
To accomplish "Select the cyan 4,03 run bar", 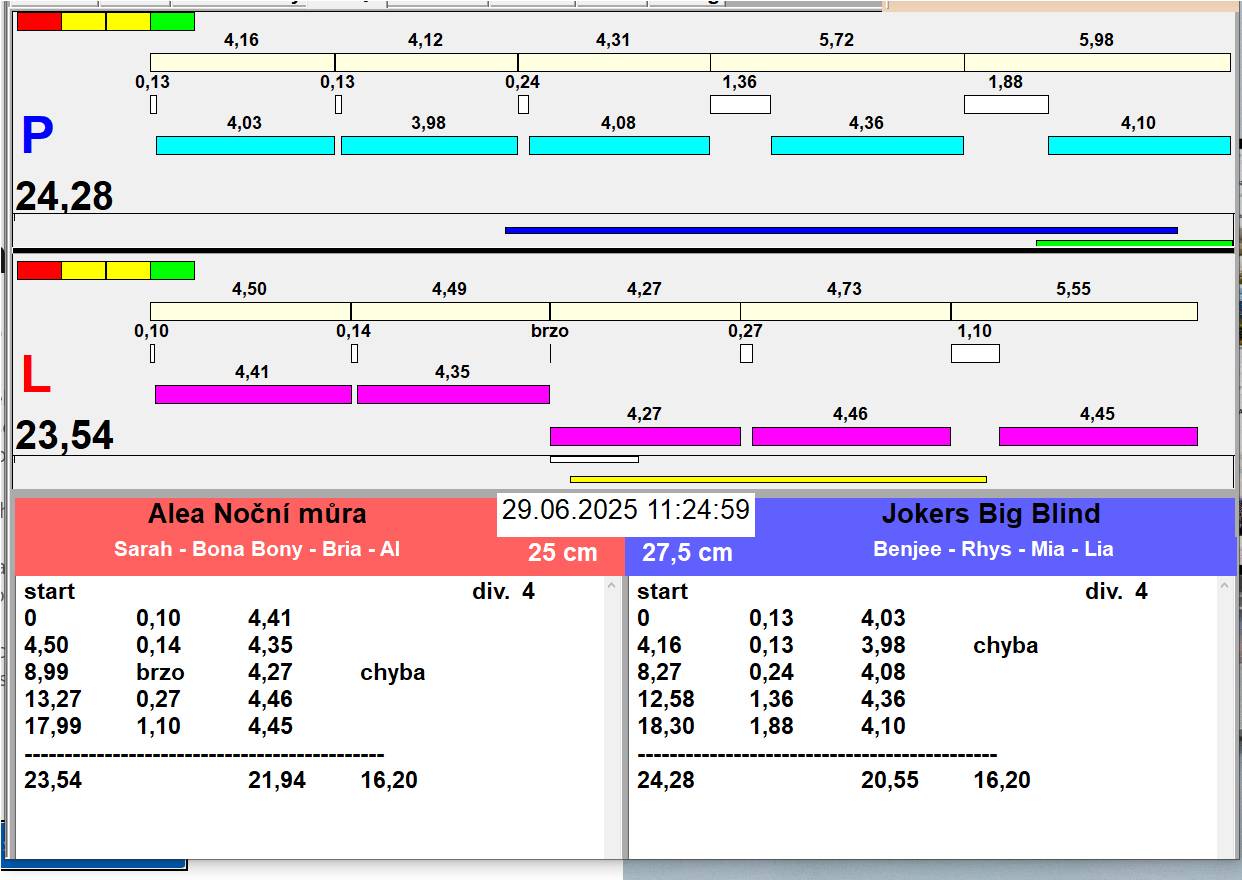I will (245, 145).
